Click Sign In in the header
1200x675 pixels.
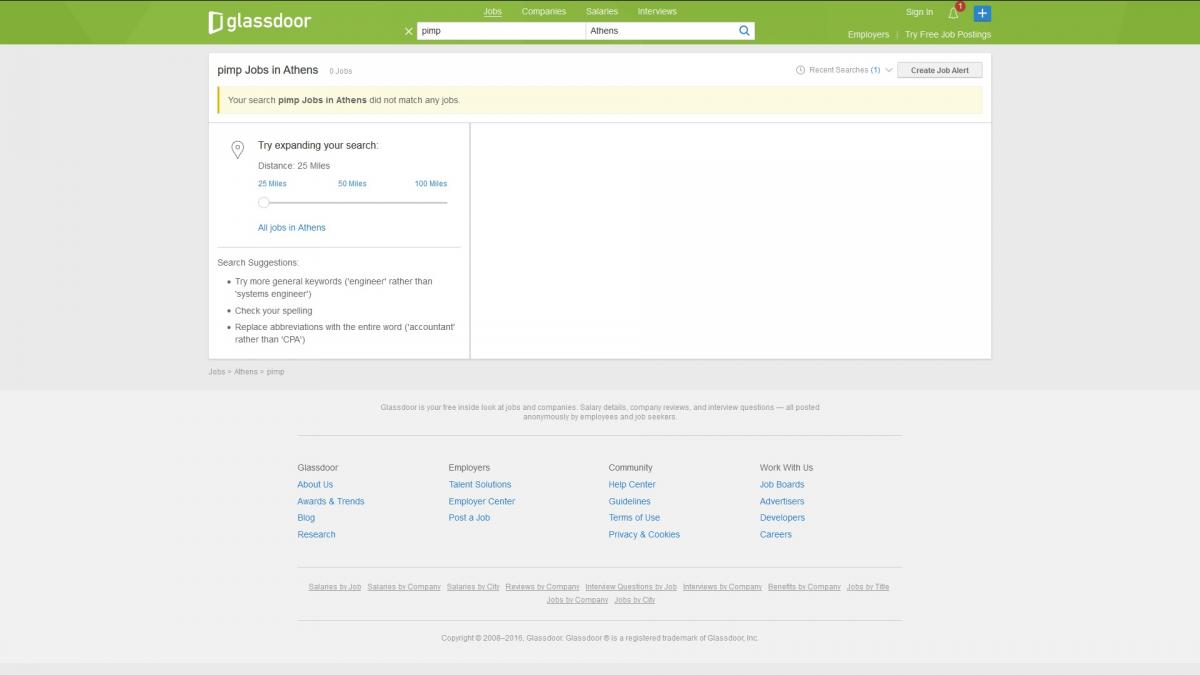[x=919, y=12]
